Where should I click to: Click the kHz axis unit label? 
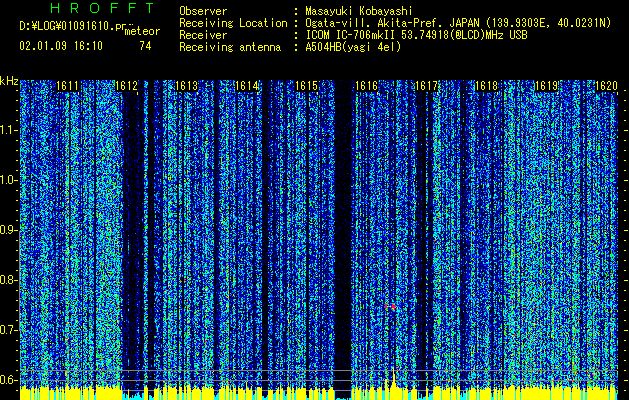[9, 81]
